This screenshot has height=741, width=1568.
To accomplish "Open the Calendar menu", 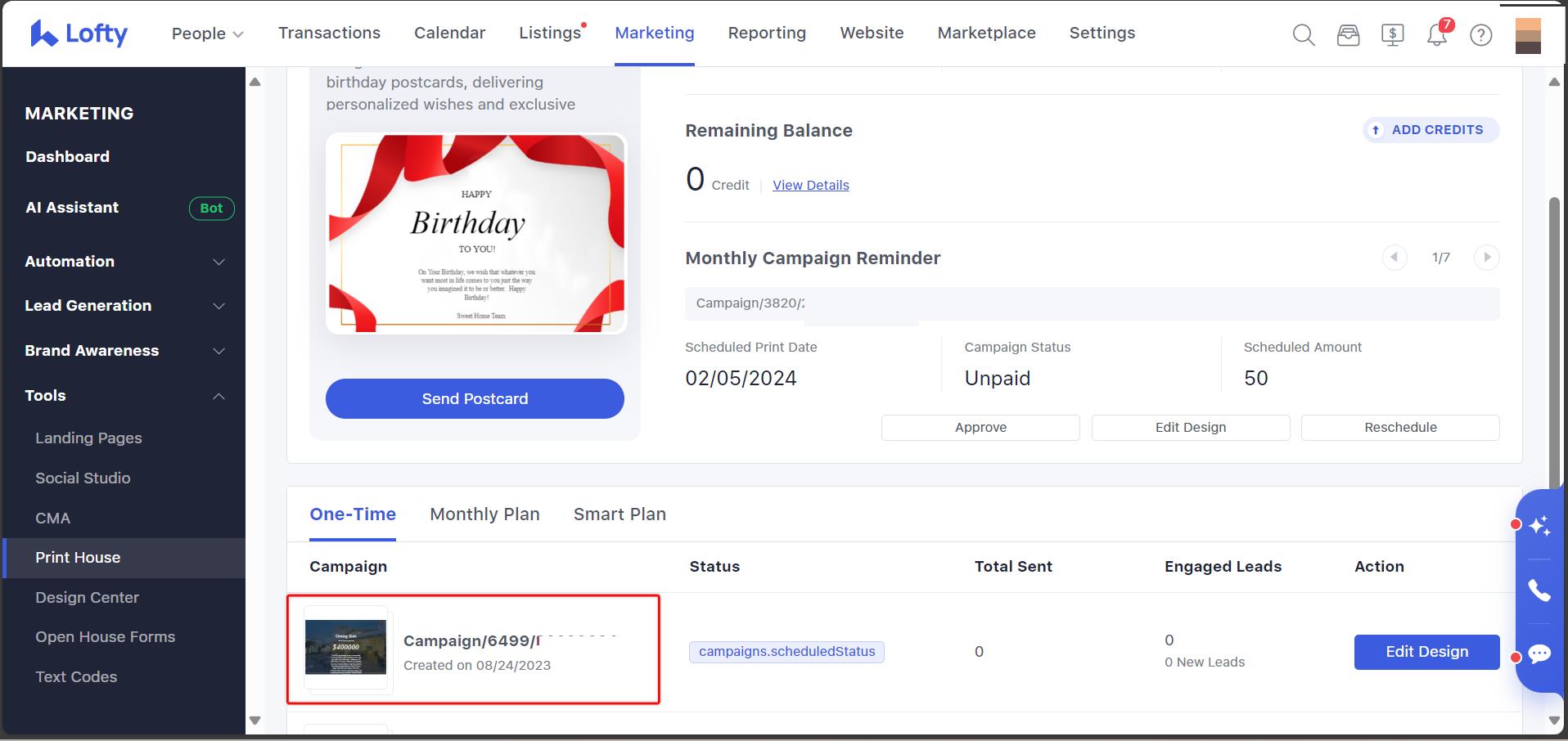I will point(449,33).
